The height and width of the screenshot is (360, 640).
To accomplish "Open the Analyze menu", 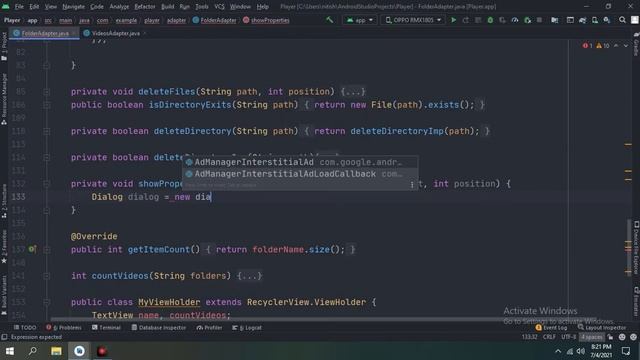I will click(119, 7).
